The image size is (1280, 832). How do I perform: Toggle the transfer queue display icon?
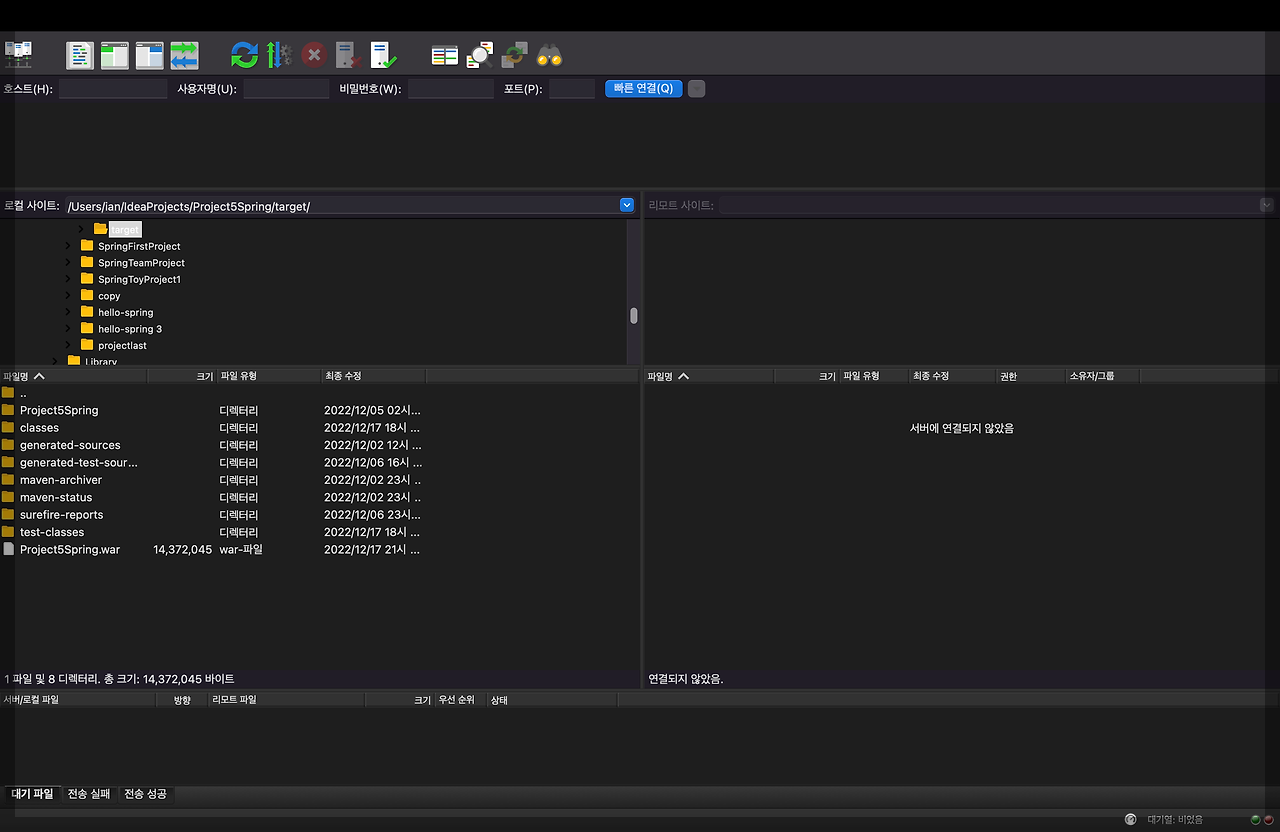pyautogui.click(x=184, y=55)
